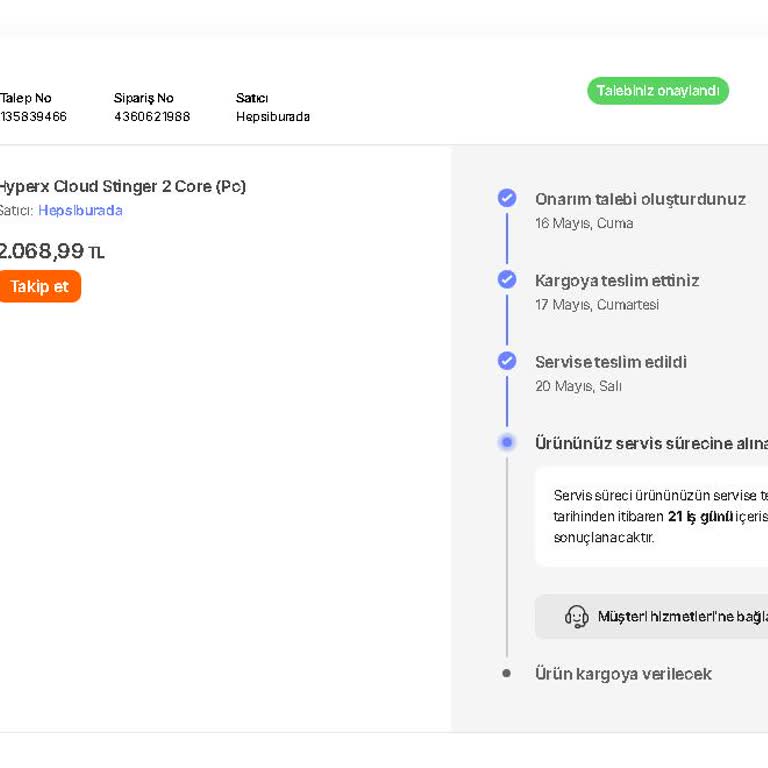Click the Sipariş No value 4360621988
768x768 pixels.
click(x=152, y=117)
